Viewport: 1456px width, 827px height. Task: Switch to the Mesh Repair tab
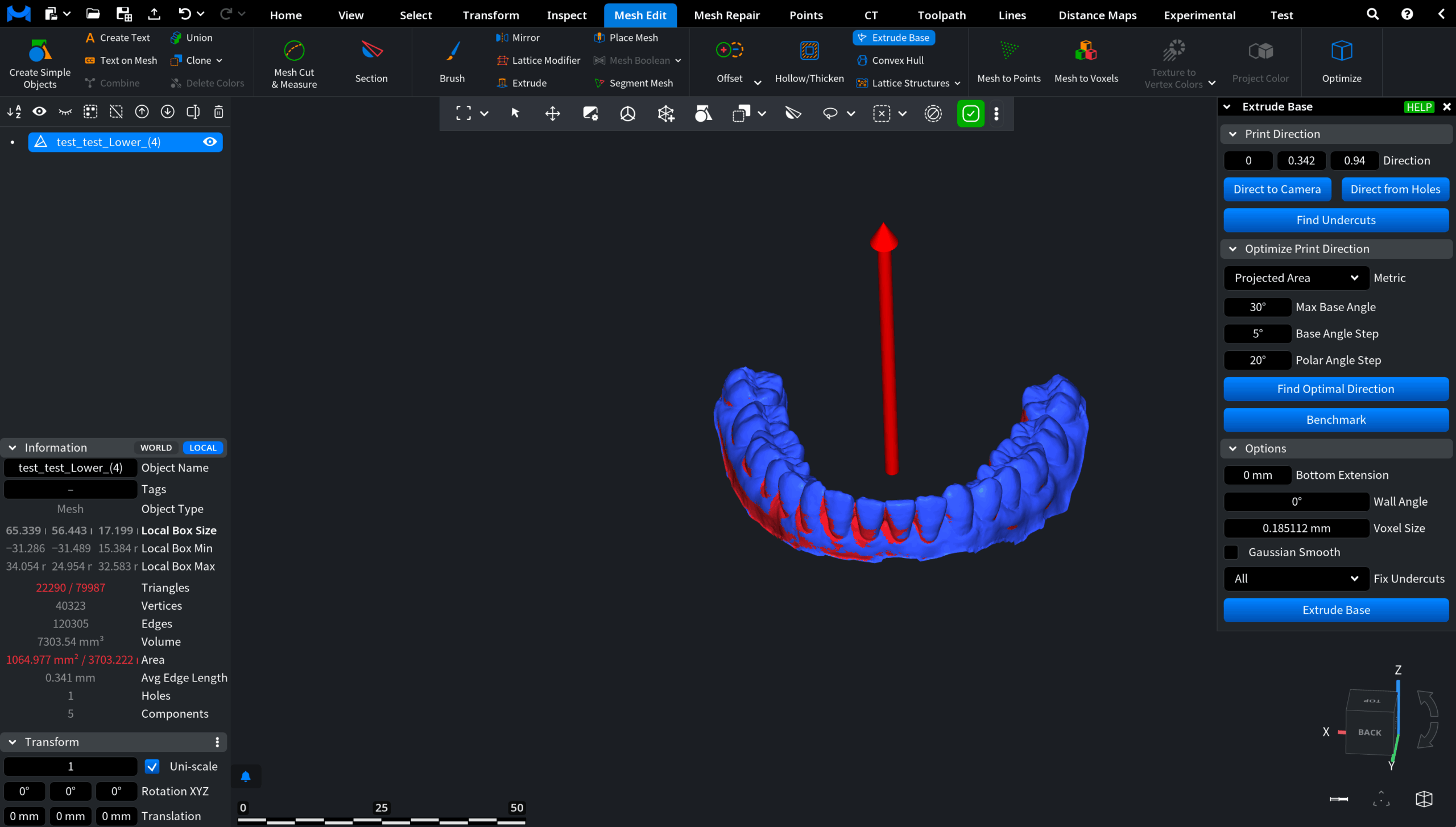coord(727,15)
